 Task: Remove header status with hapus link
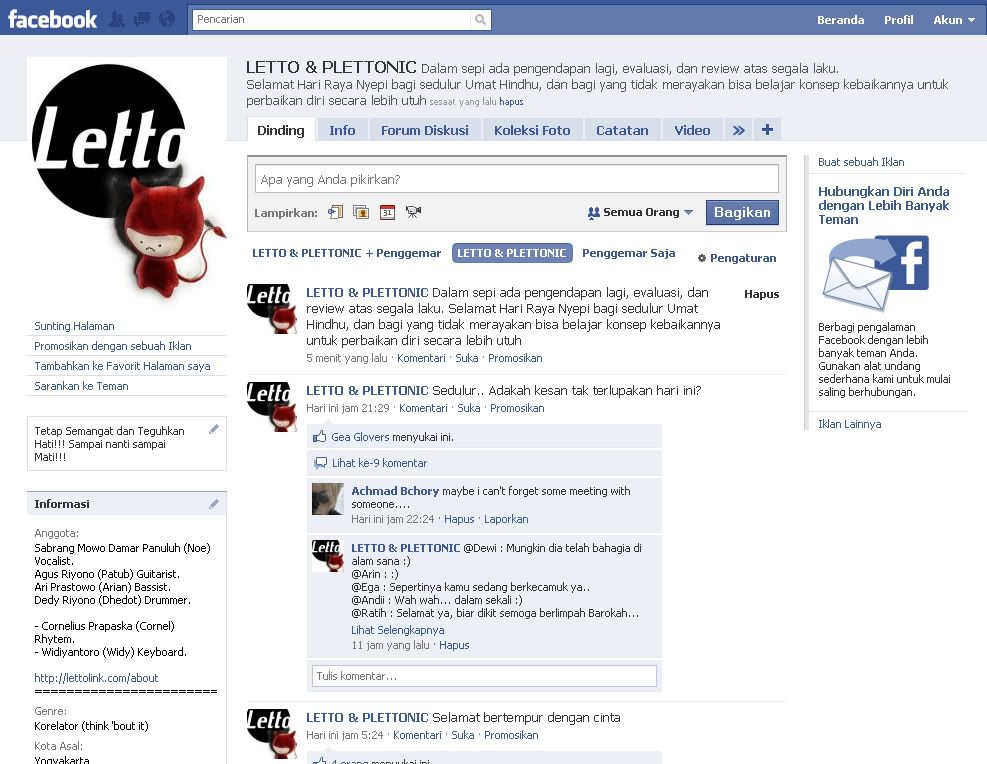pos(511,101)
